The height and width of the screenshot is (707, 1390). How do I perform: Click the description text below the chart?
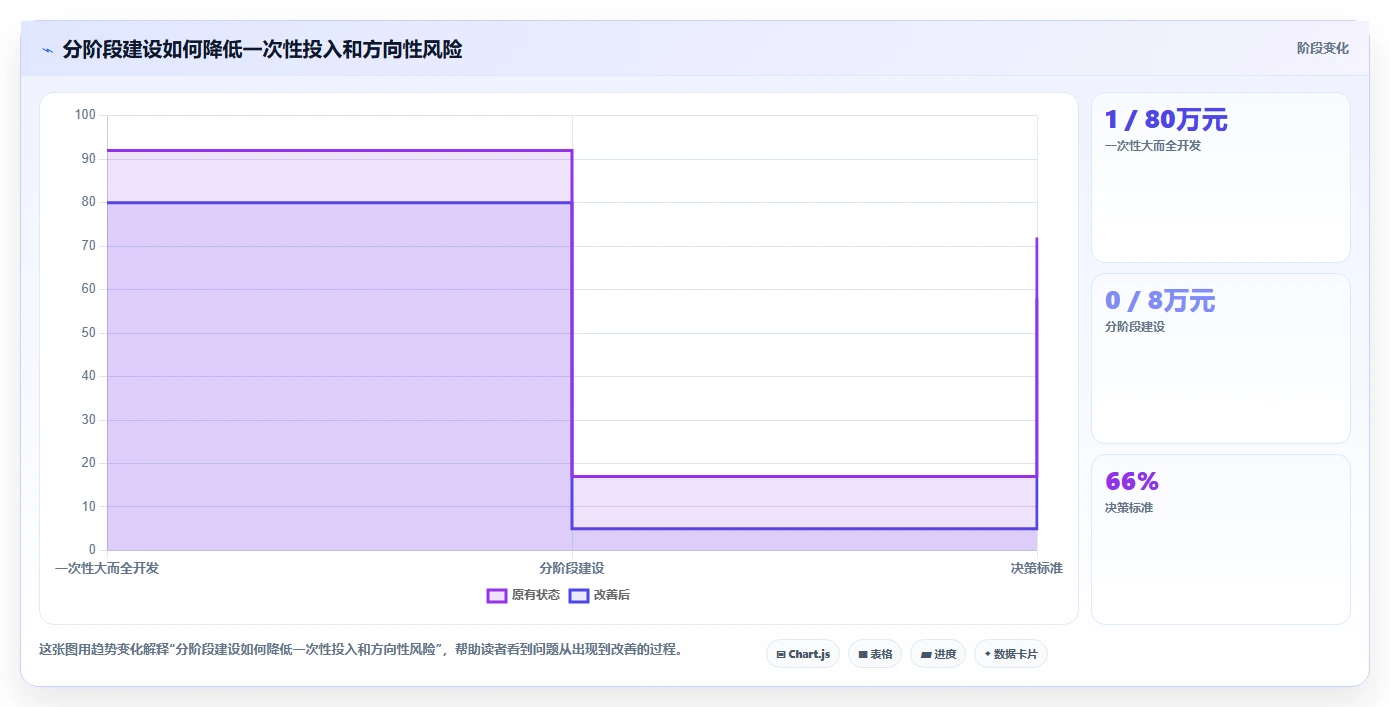pos(363,650)
